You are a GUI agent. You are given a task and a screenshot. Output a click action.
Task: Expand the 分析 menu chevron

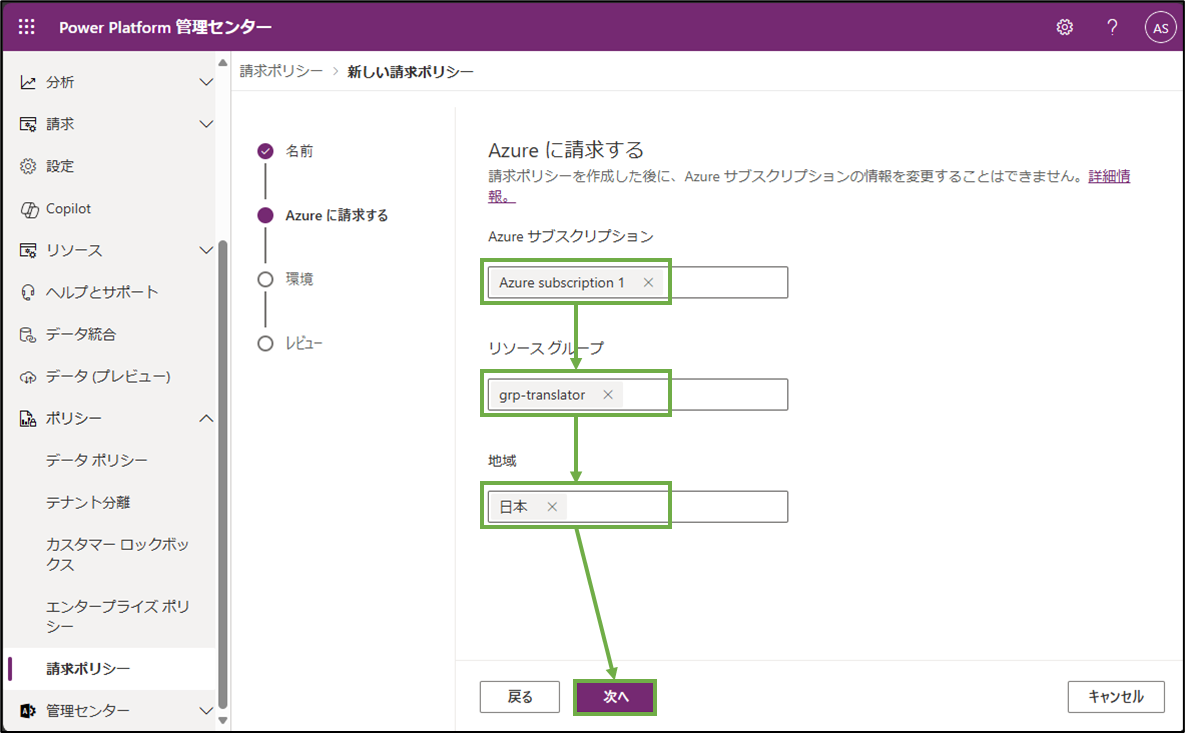(x=206, y=82)
